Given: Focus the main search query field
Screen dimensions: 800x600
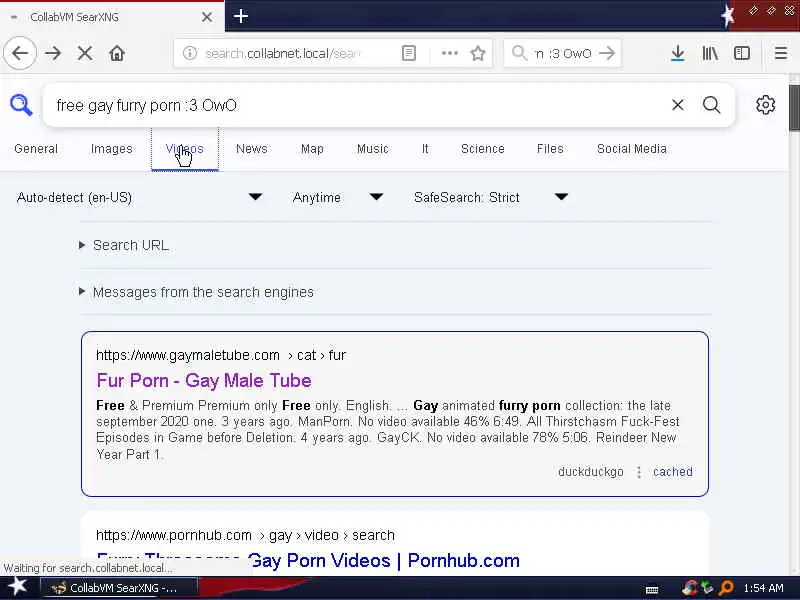Looking at the screenshot, I should [357, 105].
